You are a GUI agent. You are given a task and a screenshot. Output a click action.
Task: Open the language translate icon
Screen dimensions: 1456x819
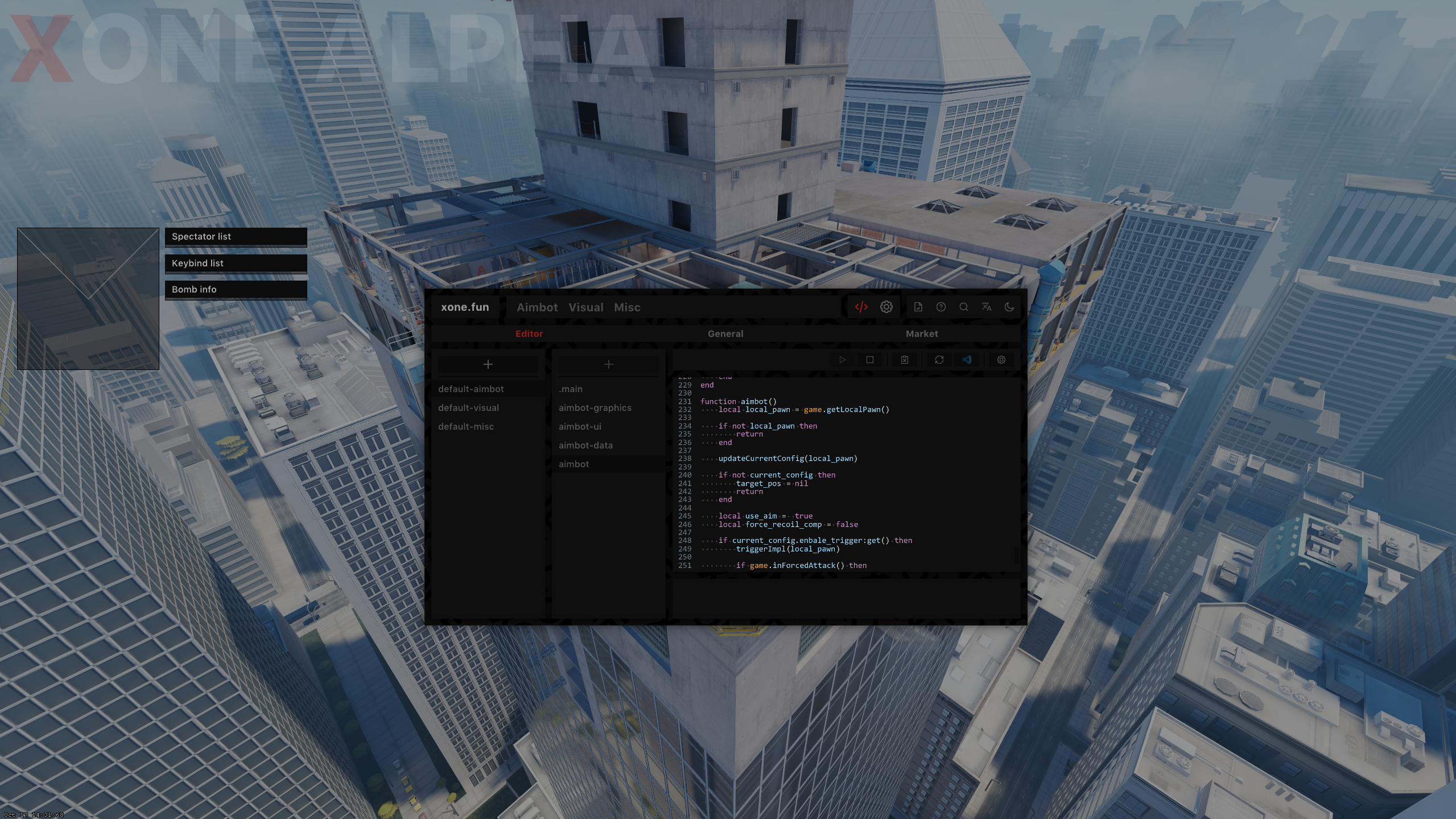point(986,307)
